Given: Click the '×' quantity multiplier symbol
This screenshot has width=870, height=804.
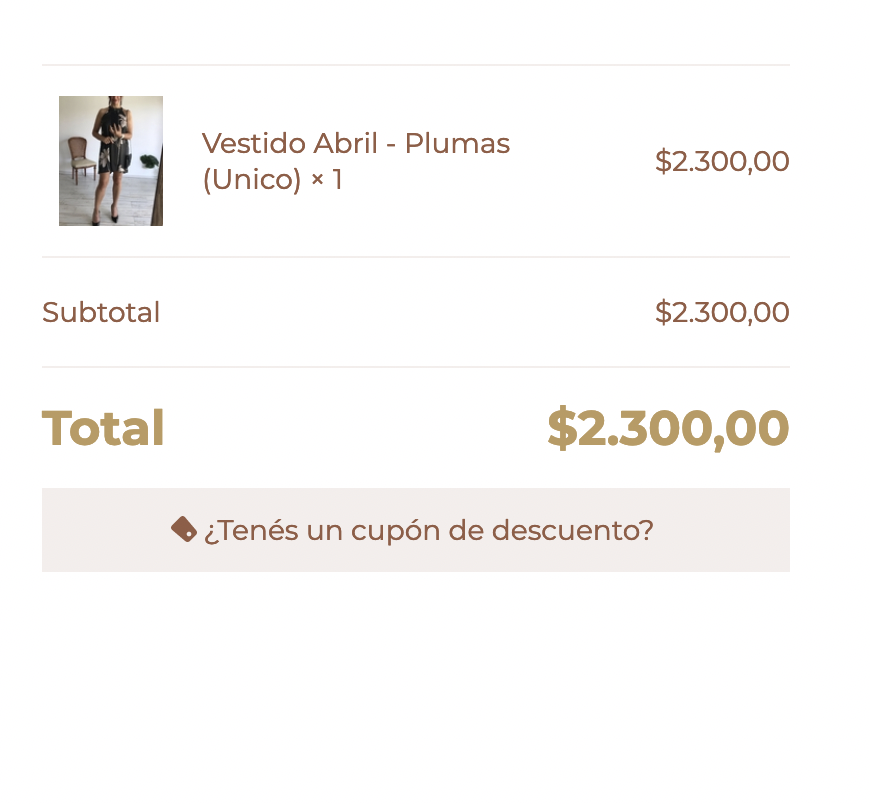Looking at the screenshot, I should [x=317, y=180].
